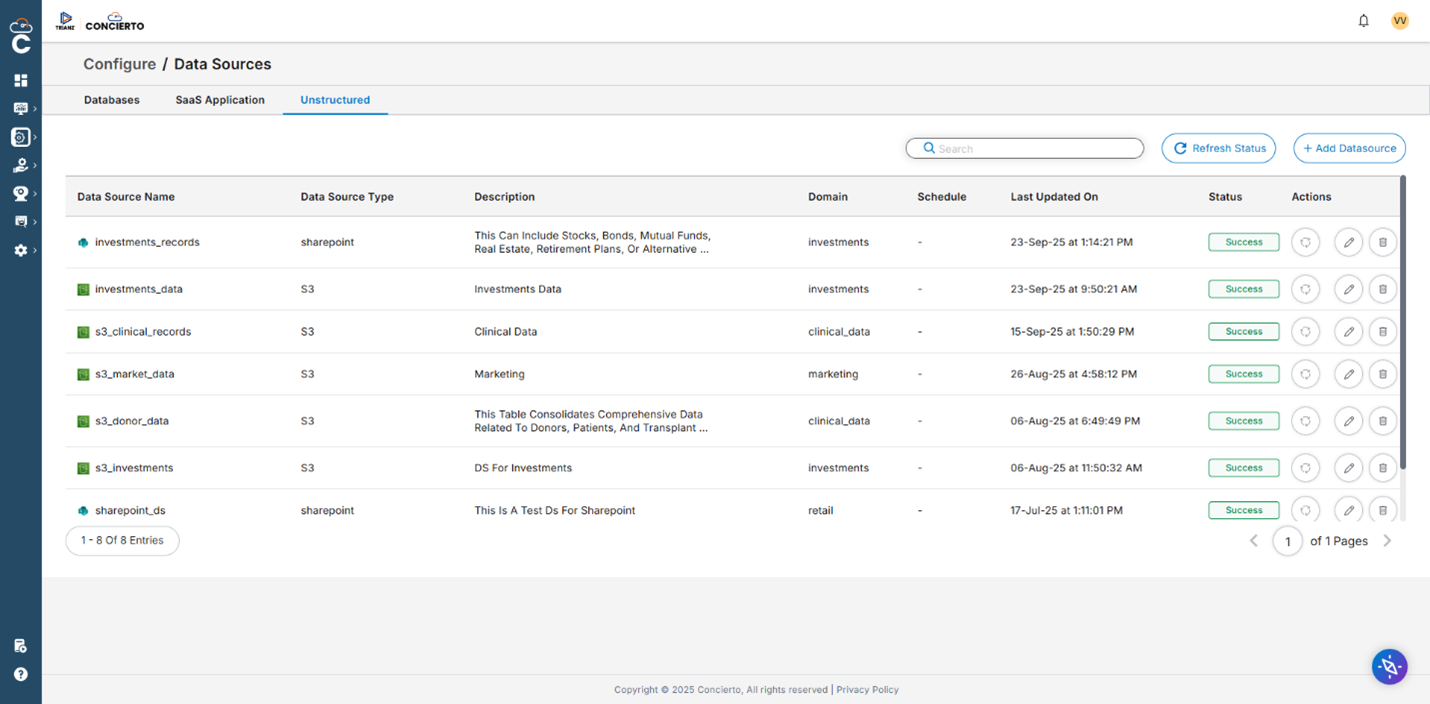The width and height of the screenshot is (1430, 704).
Task: Open the dashboard grid icon in the sidebar
Action: coord(20,80)
